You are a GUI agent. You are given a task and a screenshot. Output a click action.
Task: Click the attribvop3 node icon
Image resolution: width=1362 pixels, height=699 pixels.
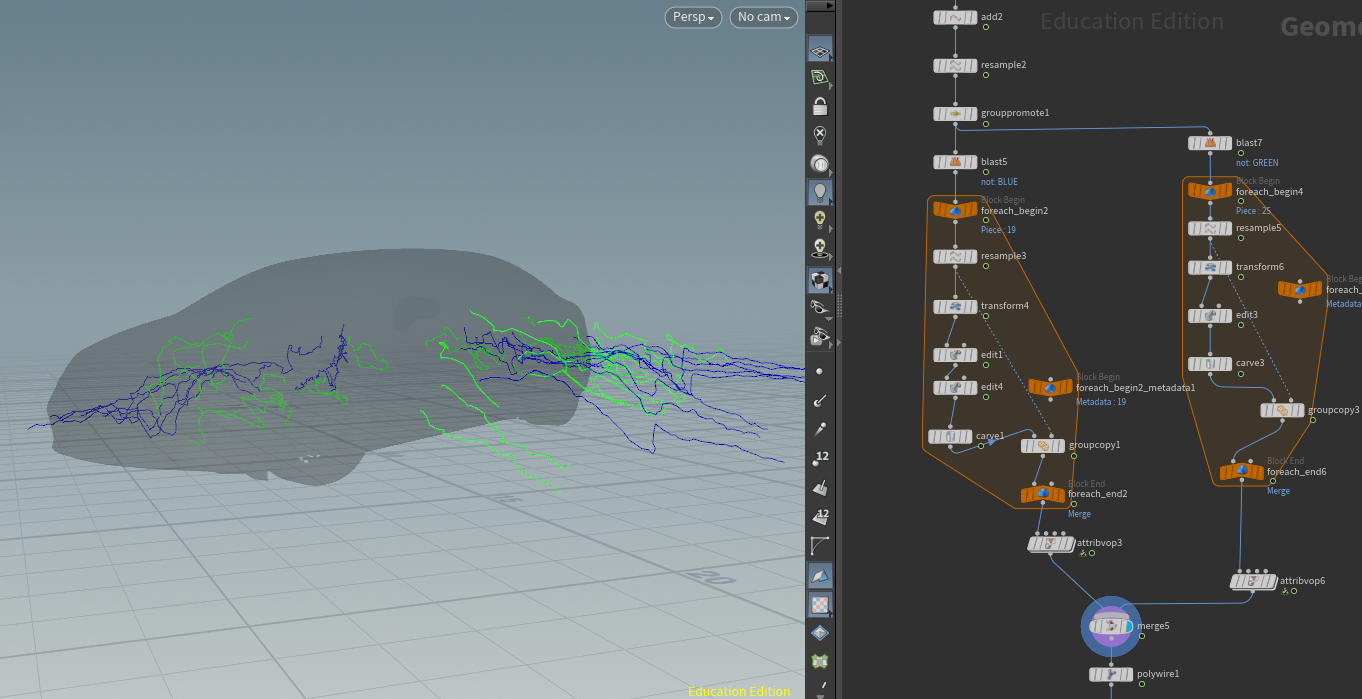(1051, 544)
